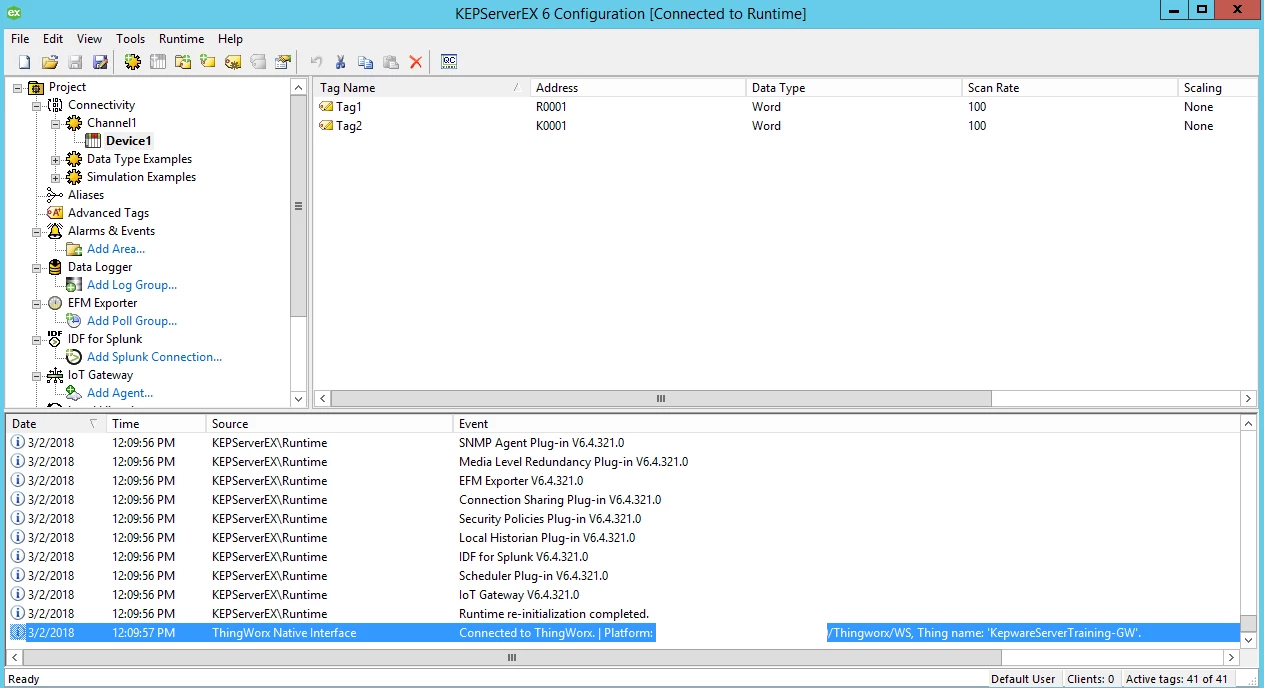
Task: Sort event log by Date column
Action: pos(55,424)
